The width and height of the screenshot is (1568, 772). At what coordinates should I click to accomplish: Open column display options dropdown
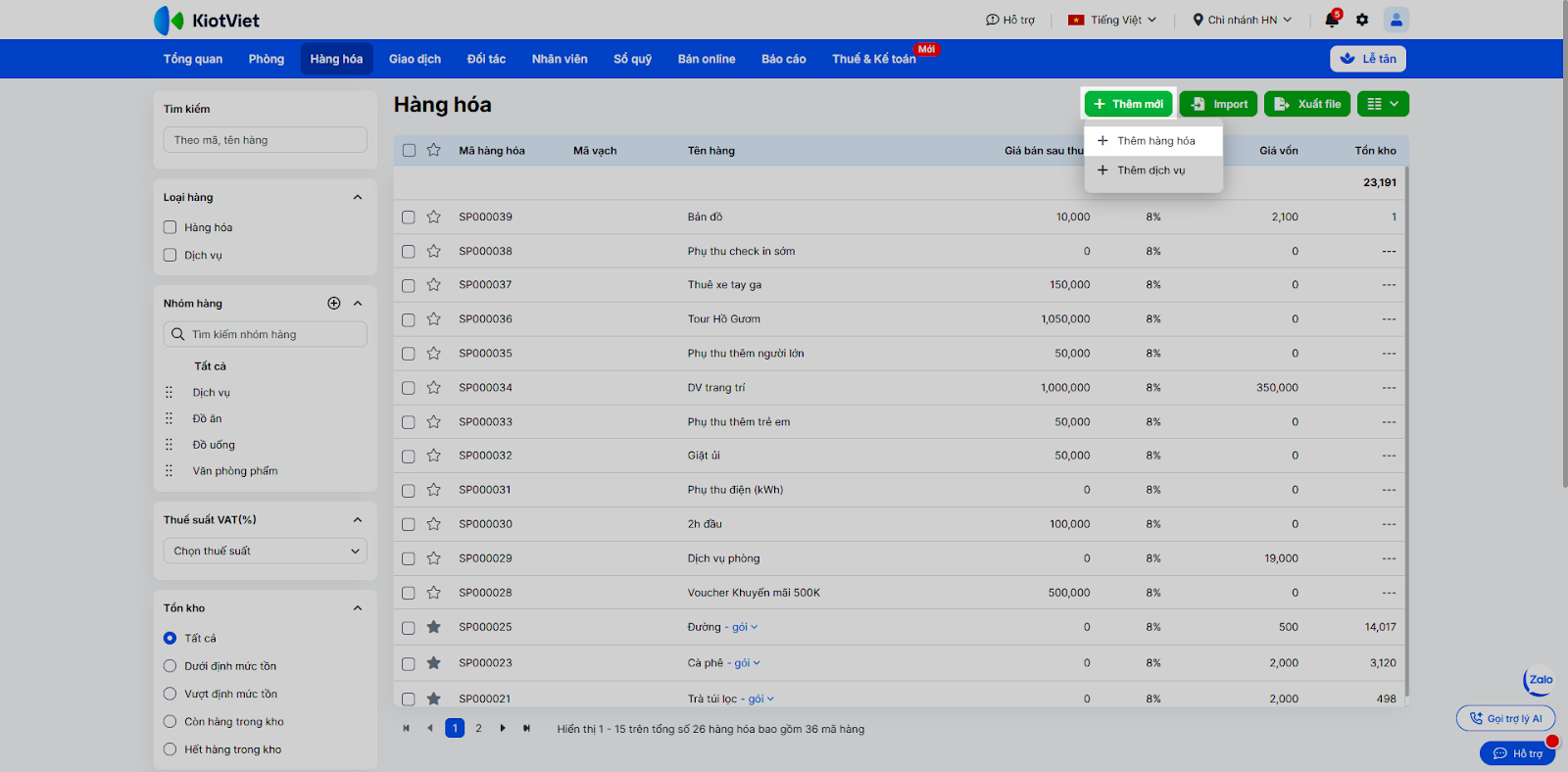(1384, 104)
